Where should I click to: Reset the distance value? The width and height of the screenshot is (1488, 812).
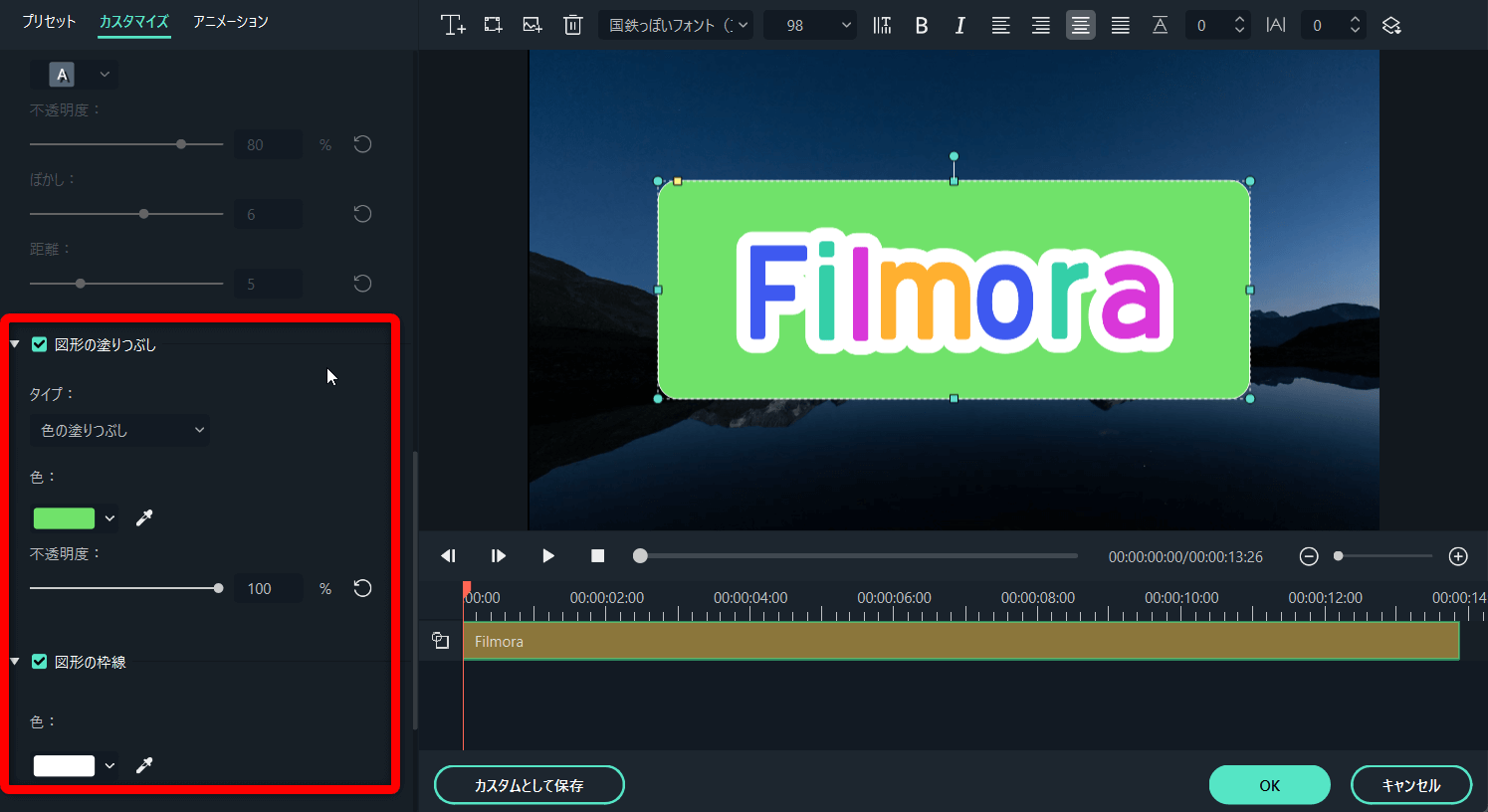click(362, 284)
